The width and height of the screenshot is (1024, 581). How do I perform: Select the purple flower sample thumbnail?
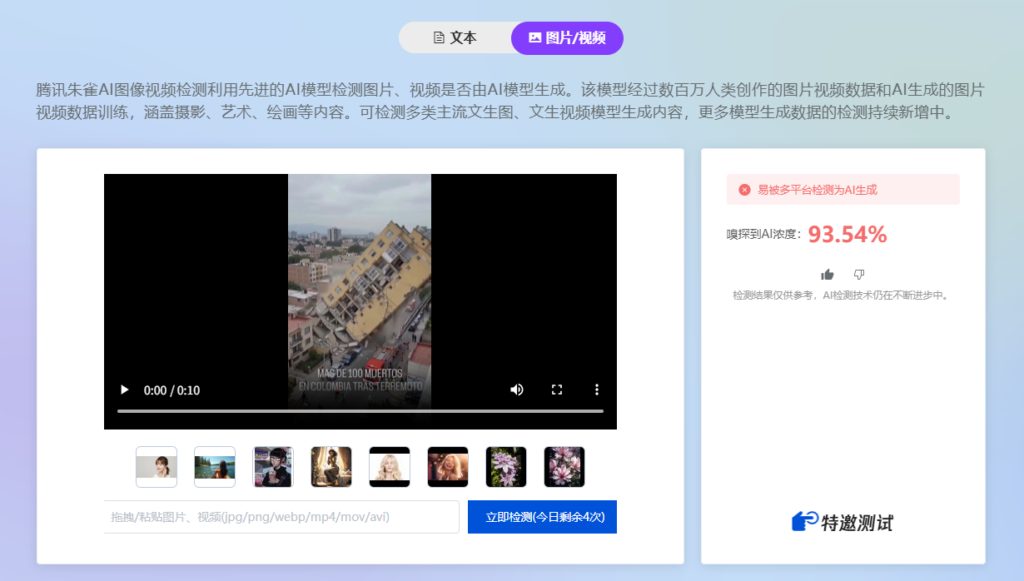coord(506,467)
